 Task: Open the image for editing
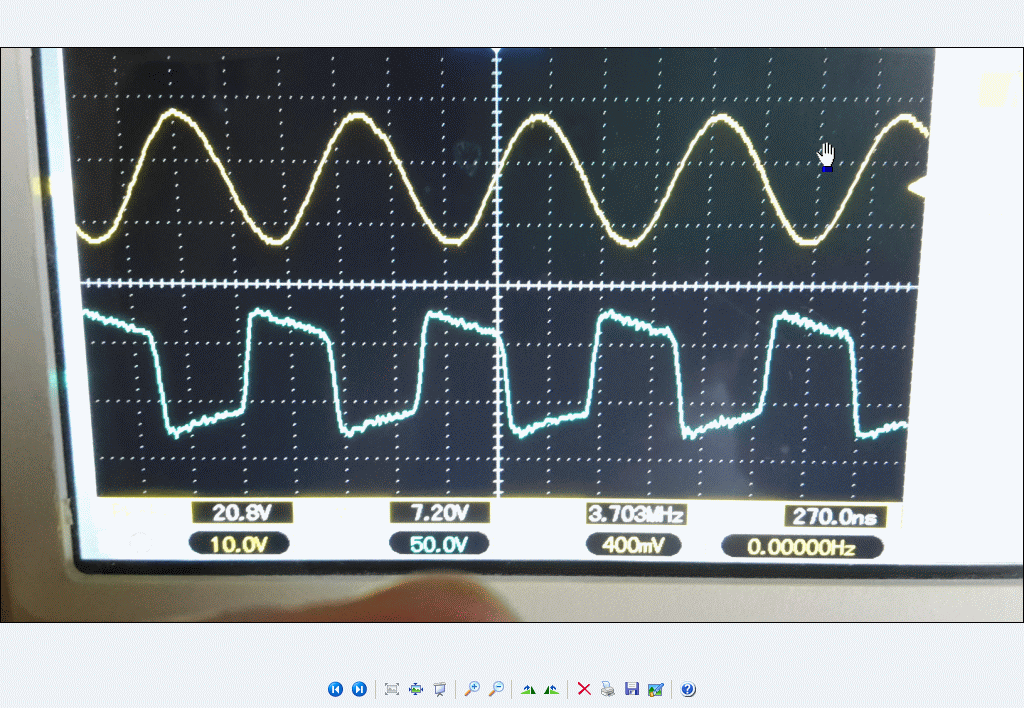[x=656, y=689]
